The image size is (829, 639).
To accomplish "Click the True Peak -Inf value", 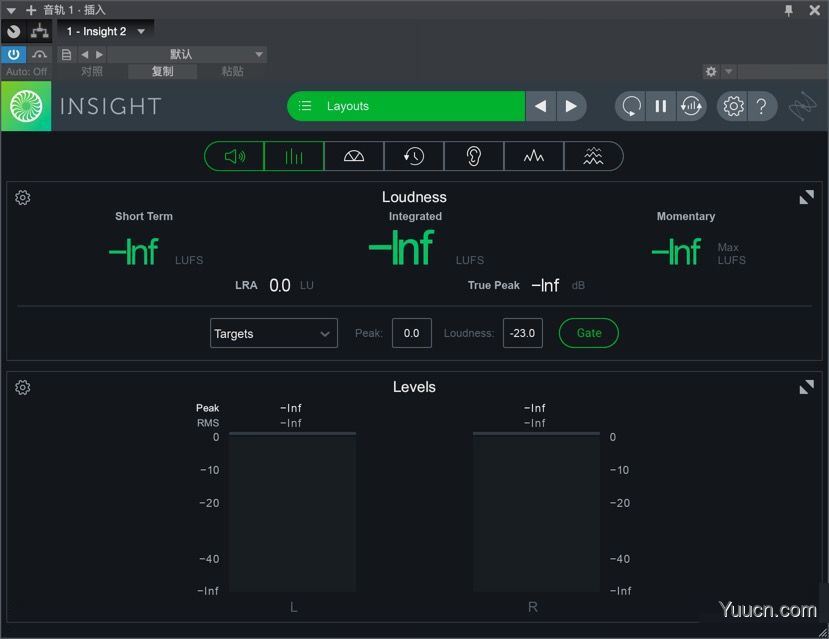I will (546, 285).
